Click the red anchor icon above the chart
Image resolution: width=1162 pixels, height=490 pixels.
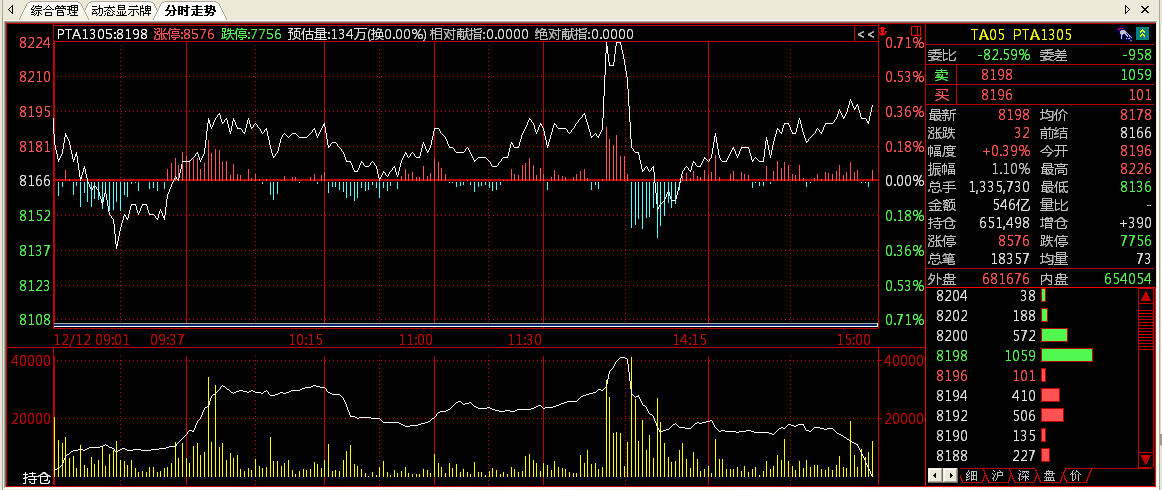pyautogui.click(x=883, y=31)
